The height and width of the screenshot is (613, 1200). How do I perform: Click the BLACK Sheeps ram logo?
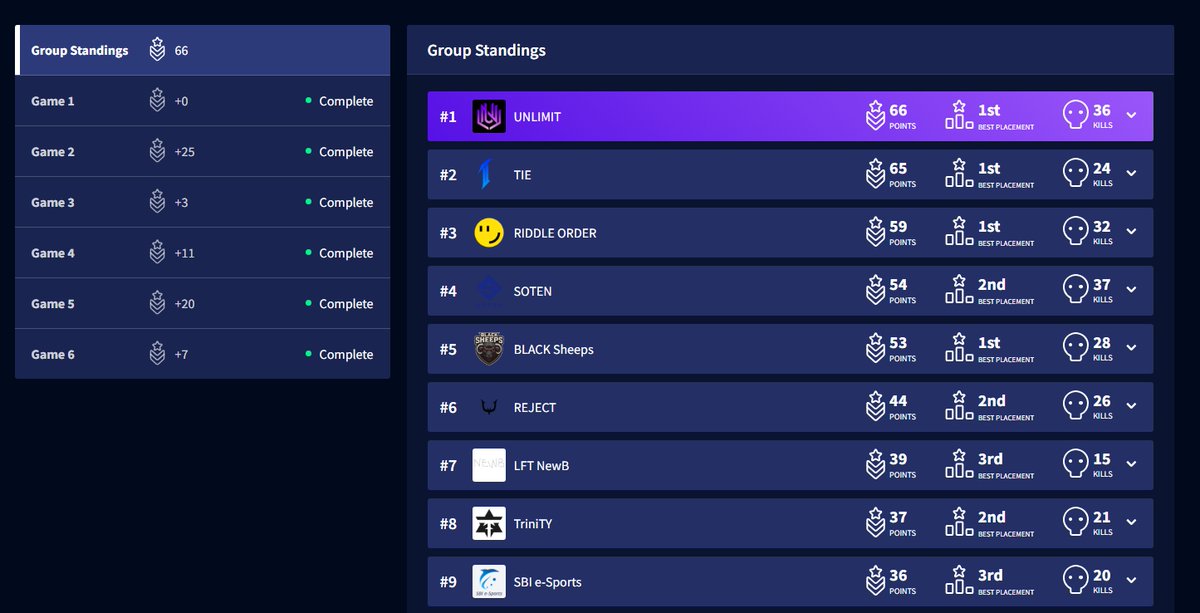click(489, 349)
